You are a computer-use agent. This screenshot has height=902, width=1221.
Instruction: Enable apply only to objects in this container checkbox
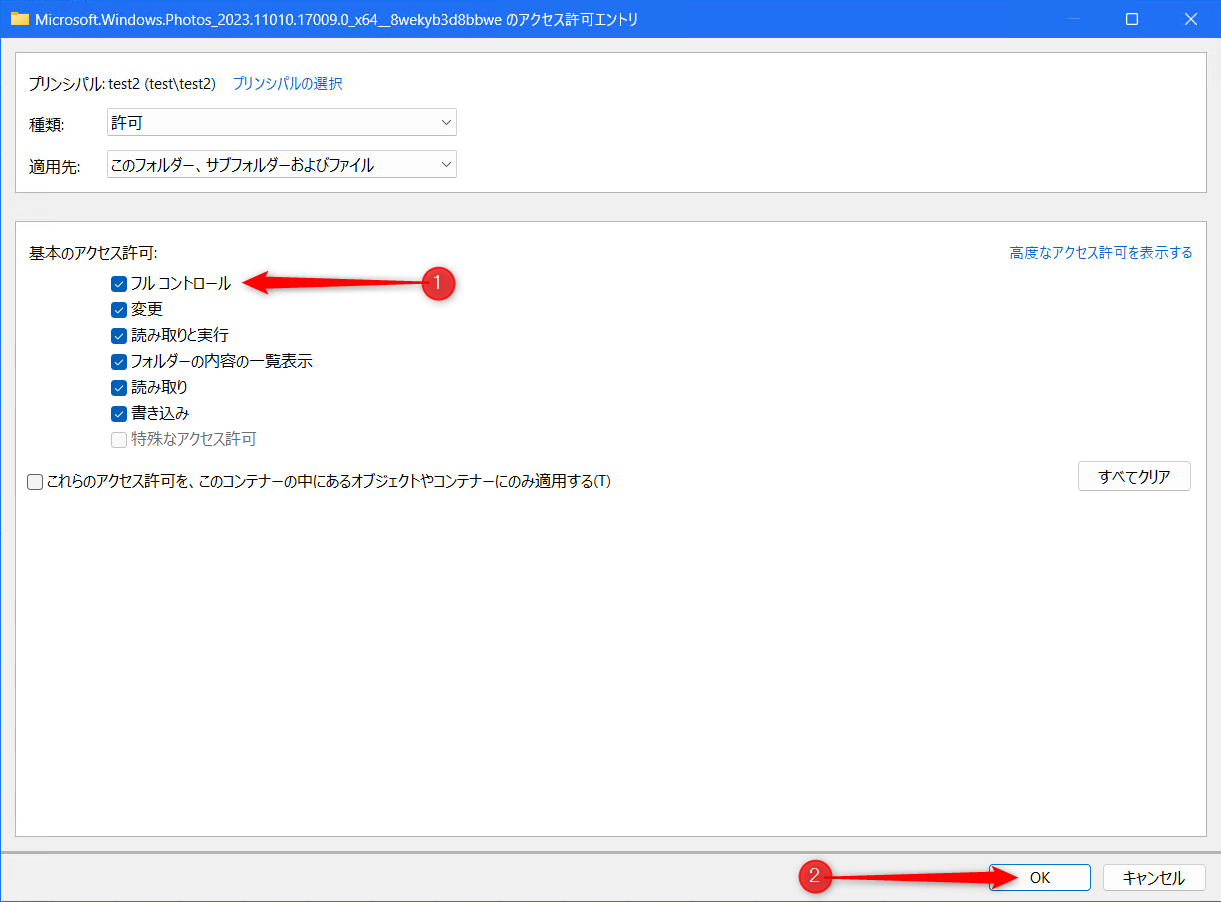tap(36, 482)
